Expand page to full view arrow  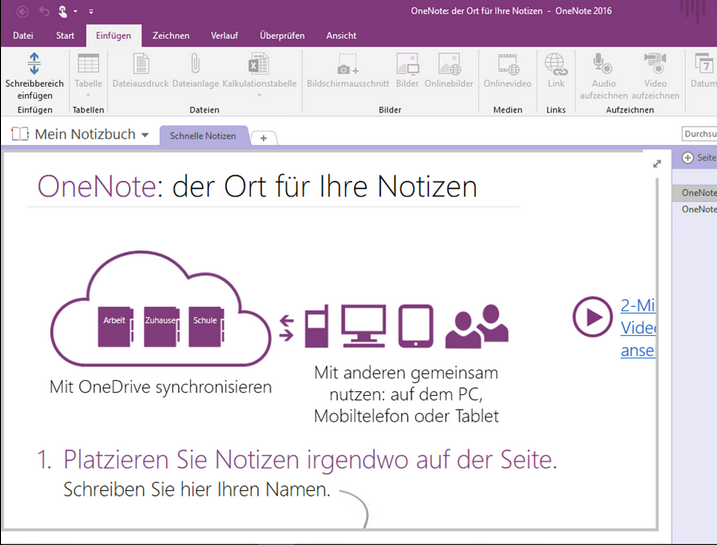coord(657,164)
